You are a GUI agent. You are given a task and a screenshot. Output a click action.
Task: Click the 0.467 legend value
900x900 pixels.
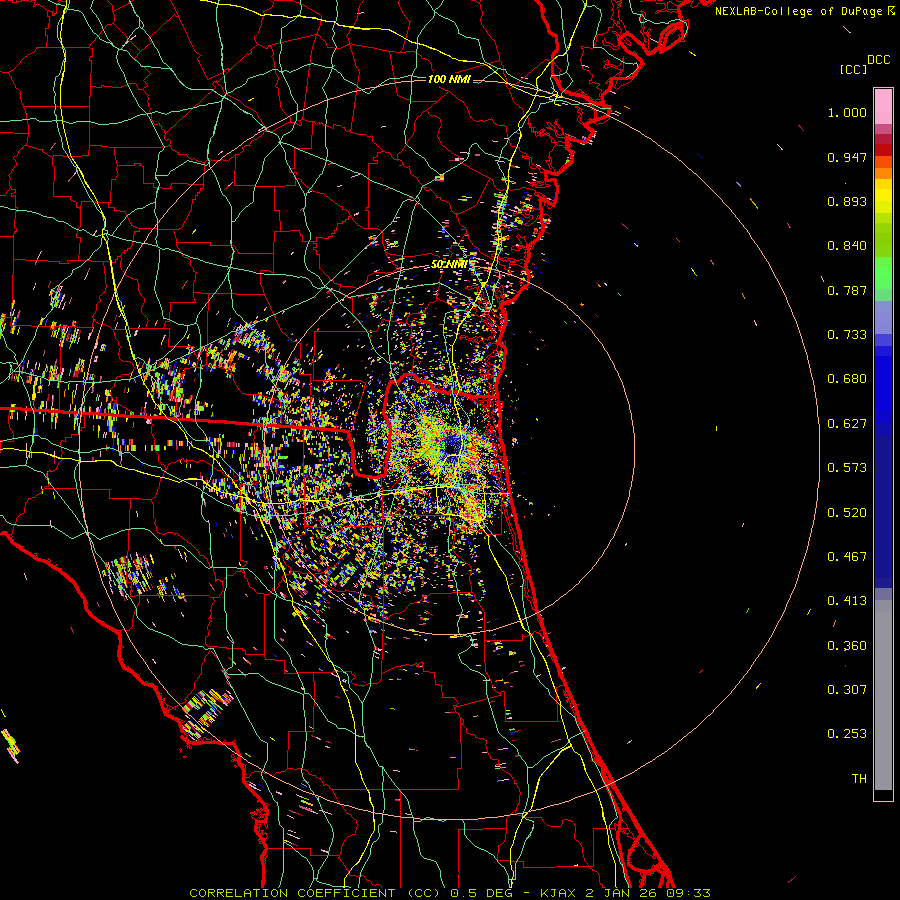[x=847, y=557]
